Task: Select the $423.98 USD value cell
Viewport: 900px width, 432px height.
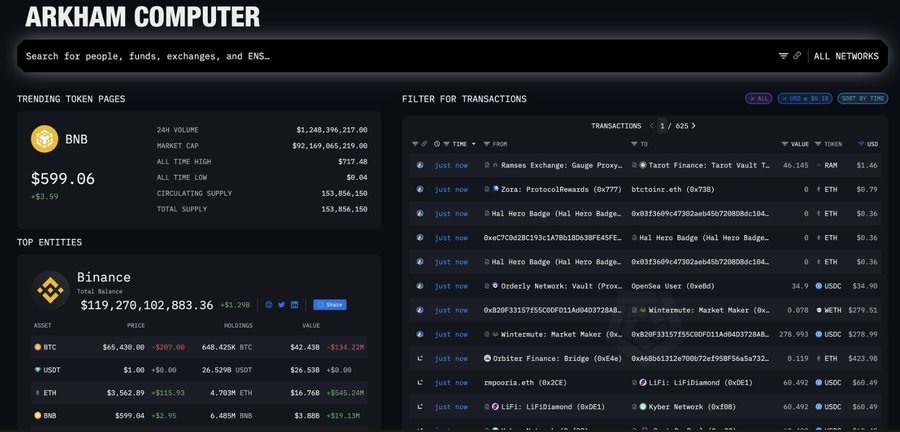Action: pyautogui.click(x=863, y=359)
